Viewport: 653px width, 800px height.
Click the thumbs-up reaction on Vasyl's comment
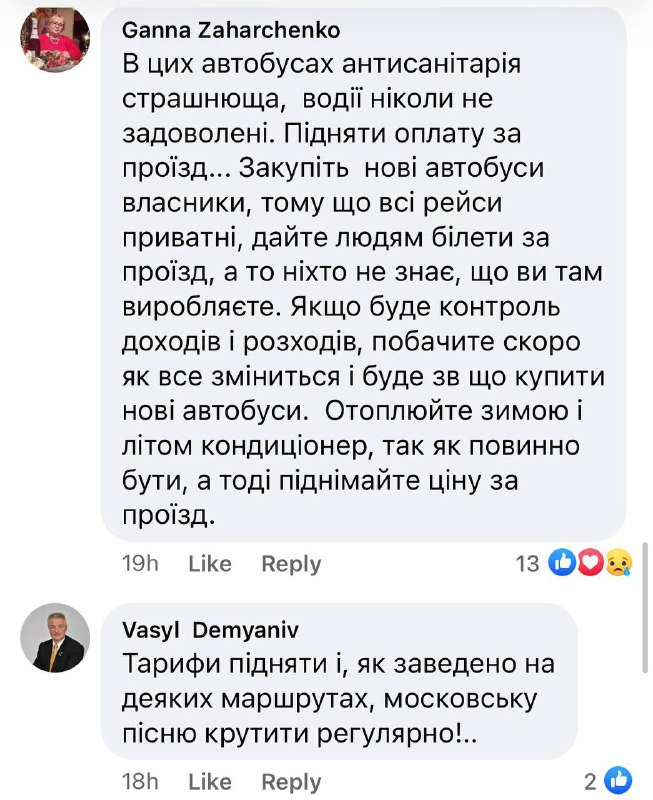point(619,780)
